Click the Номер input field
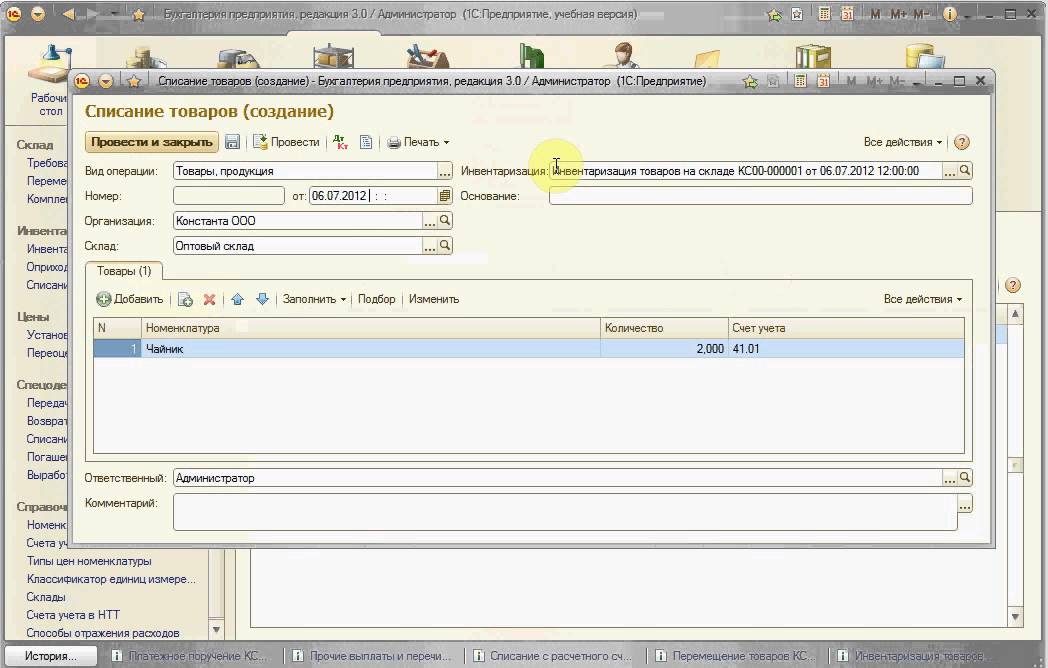 click(229, 195)
